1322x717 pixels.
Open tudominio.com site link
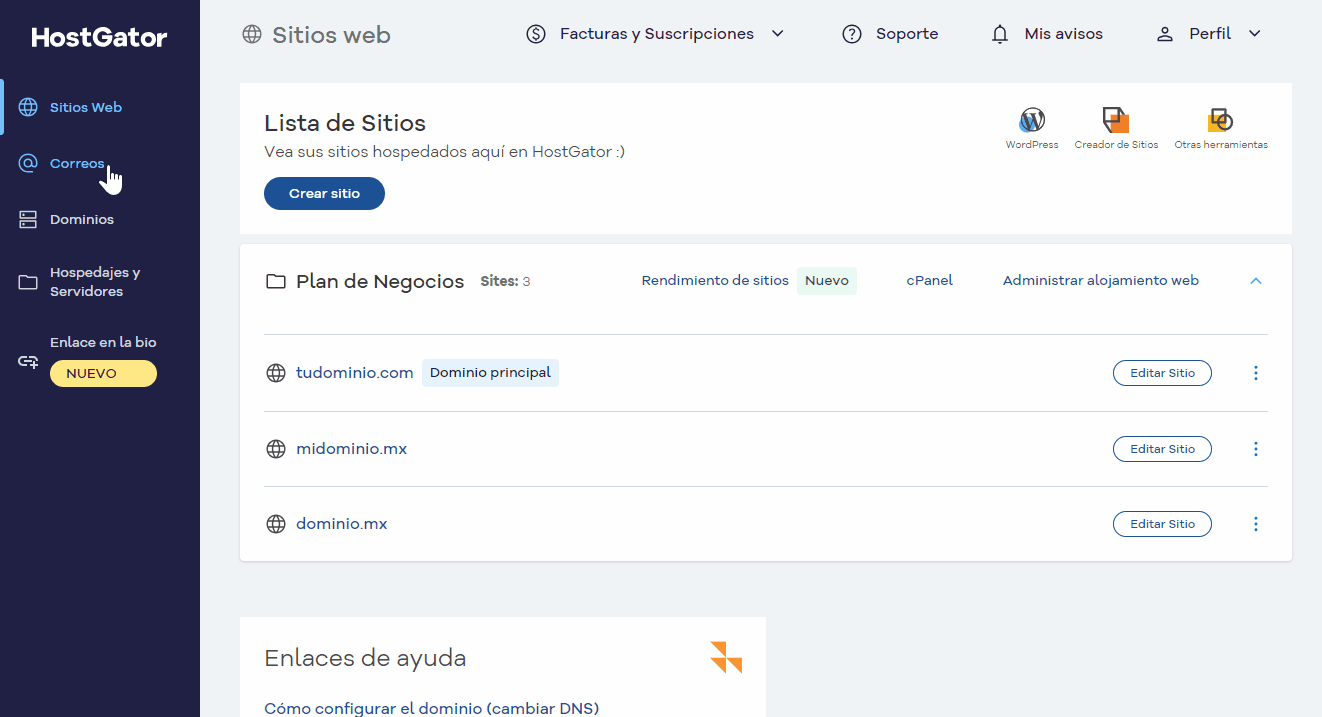pos(355,372)
